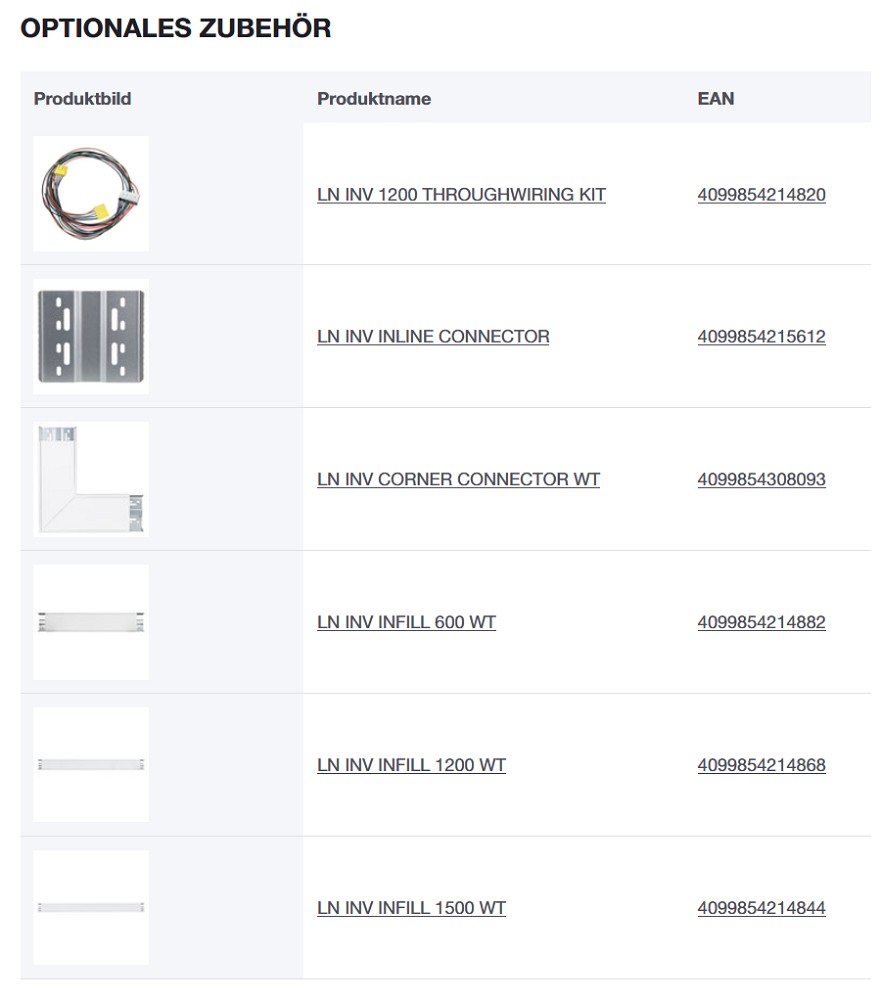881x1000 pixels.
Task: Click the EAN 4099854214882 link
Action: click(x=762, y=622)
